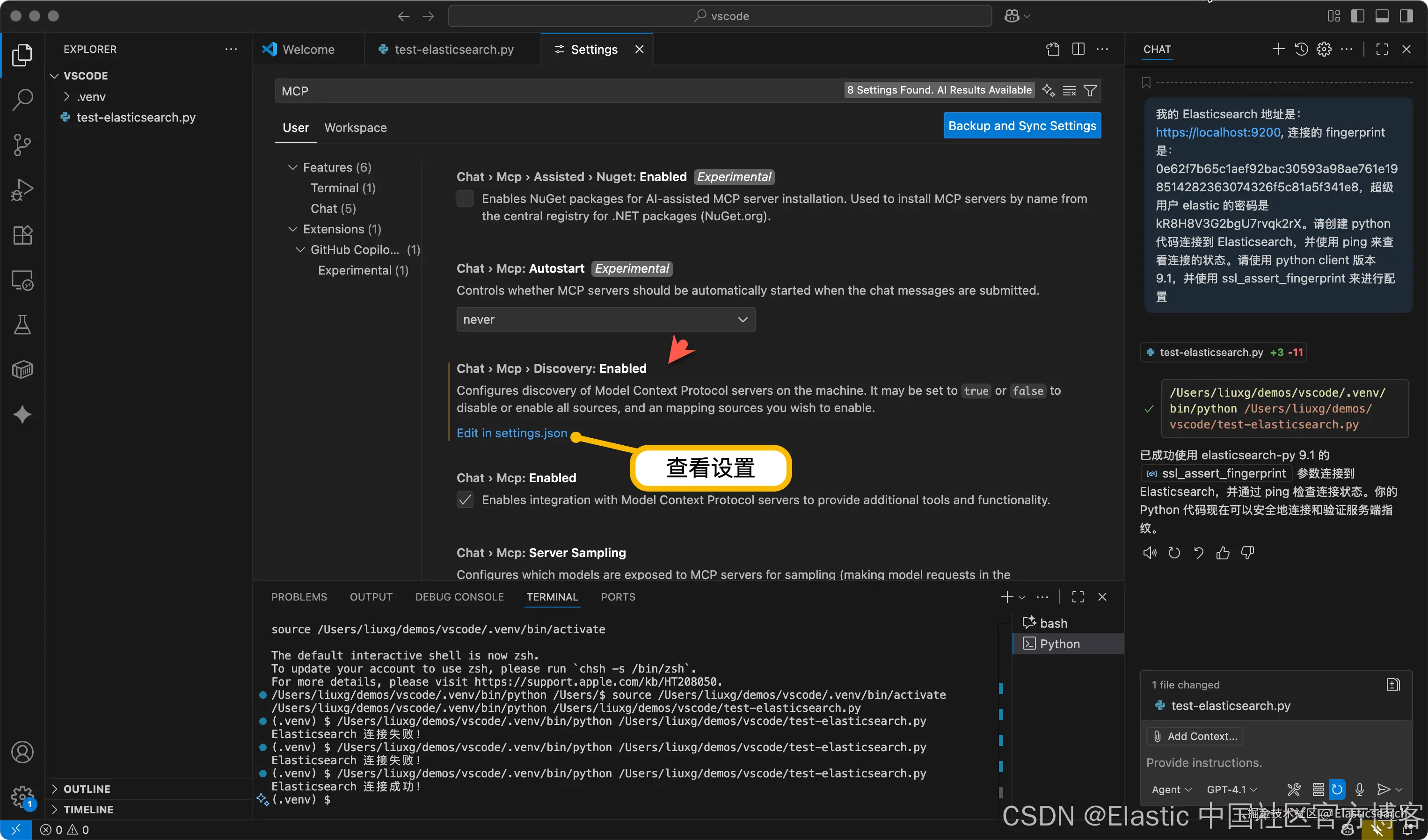Clear the settings search input
Screen dimensions: 1428x840
coord(1069,91)
